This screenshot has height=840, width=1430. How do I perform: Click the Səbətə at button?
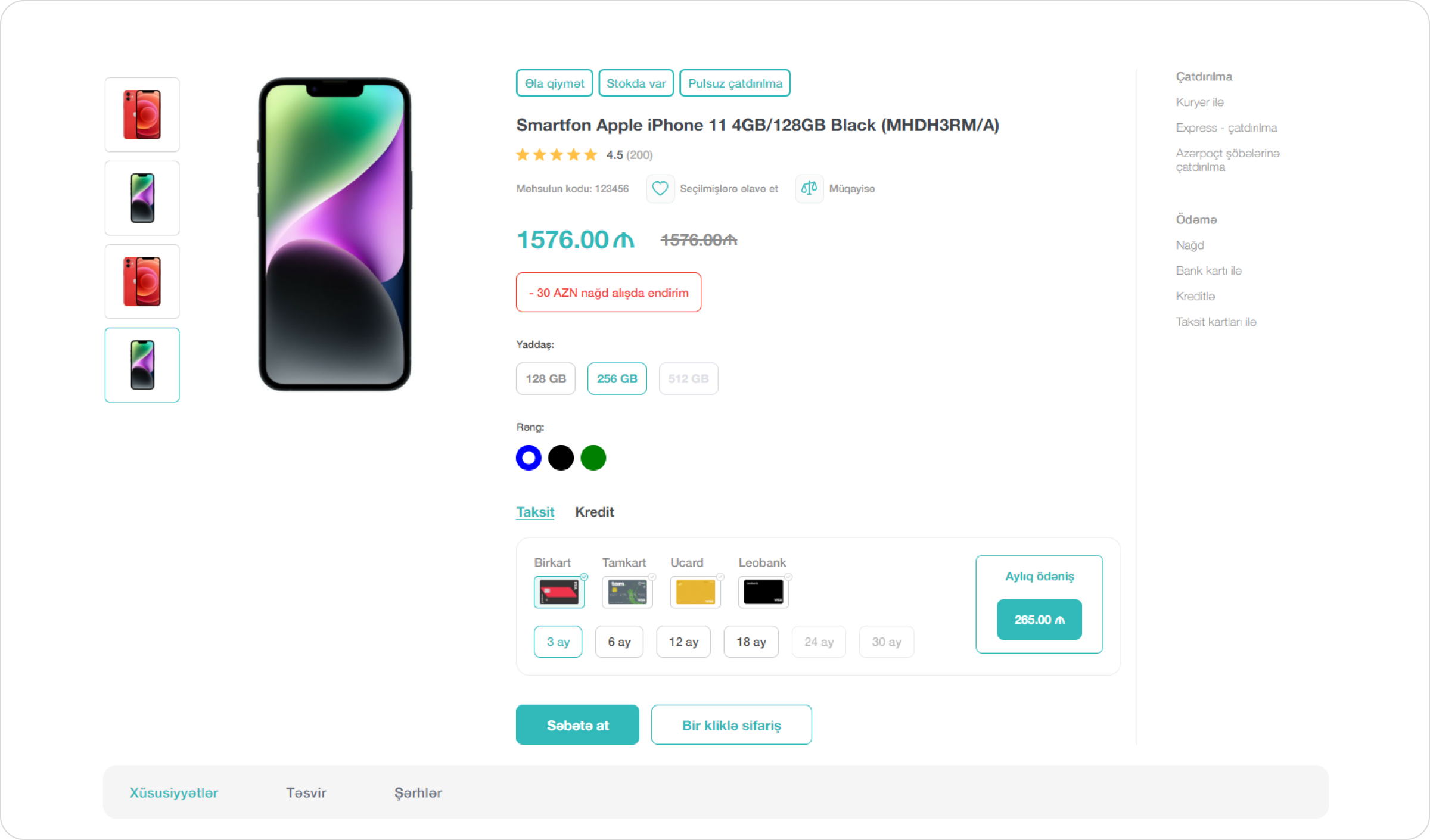[x=577, y=725]
